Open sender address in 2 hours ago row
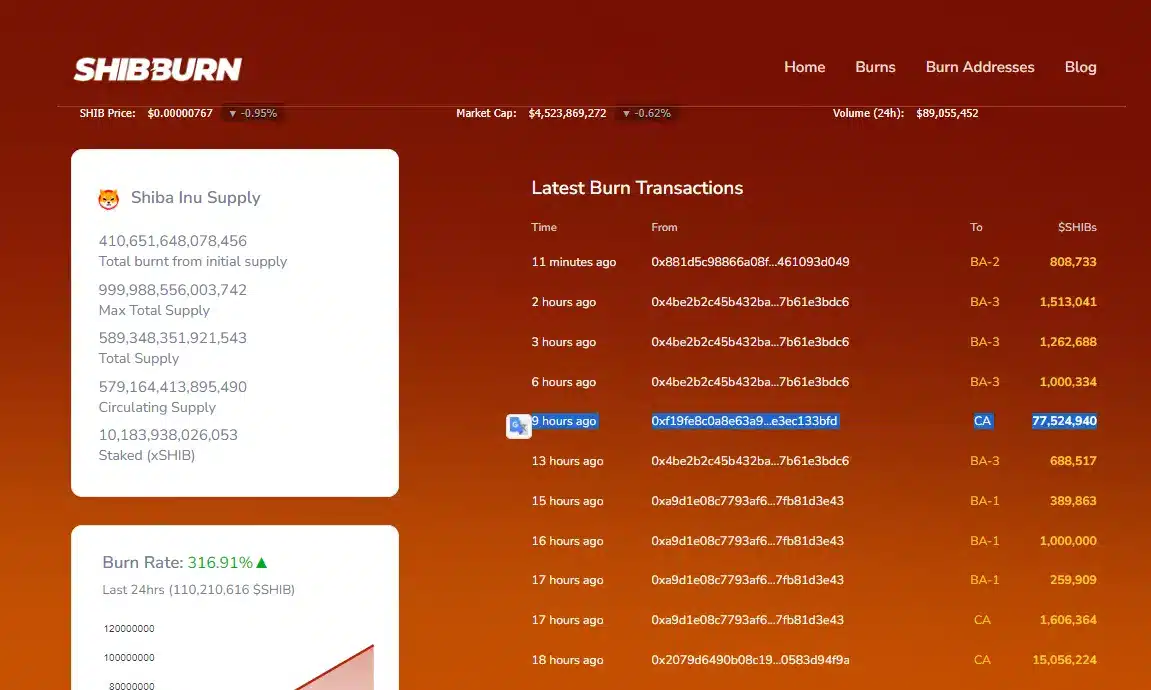 pyautogui.click(x=750, y=302)
